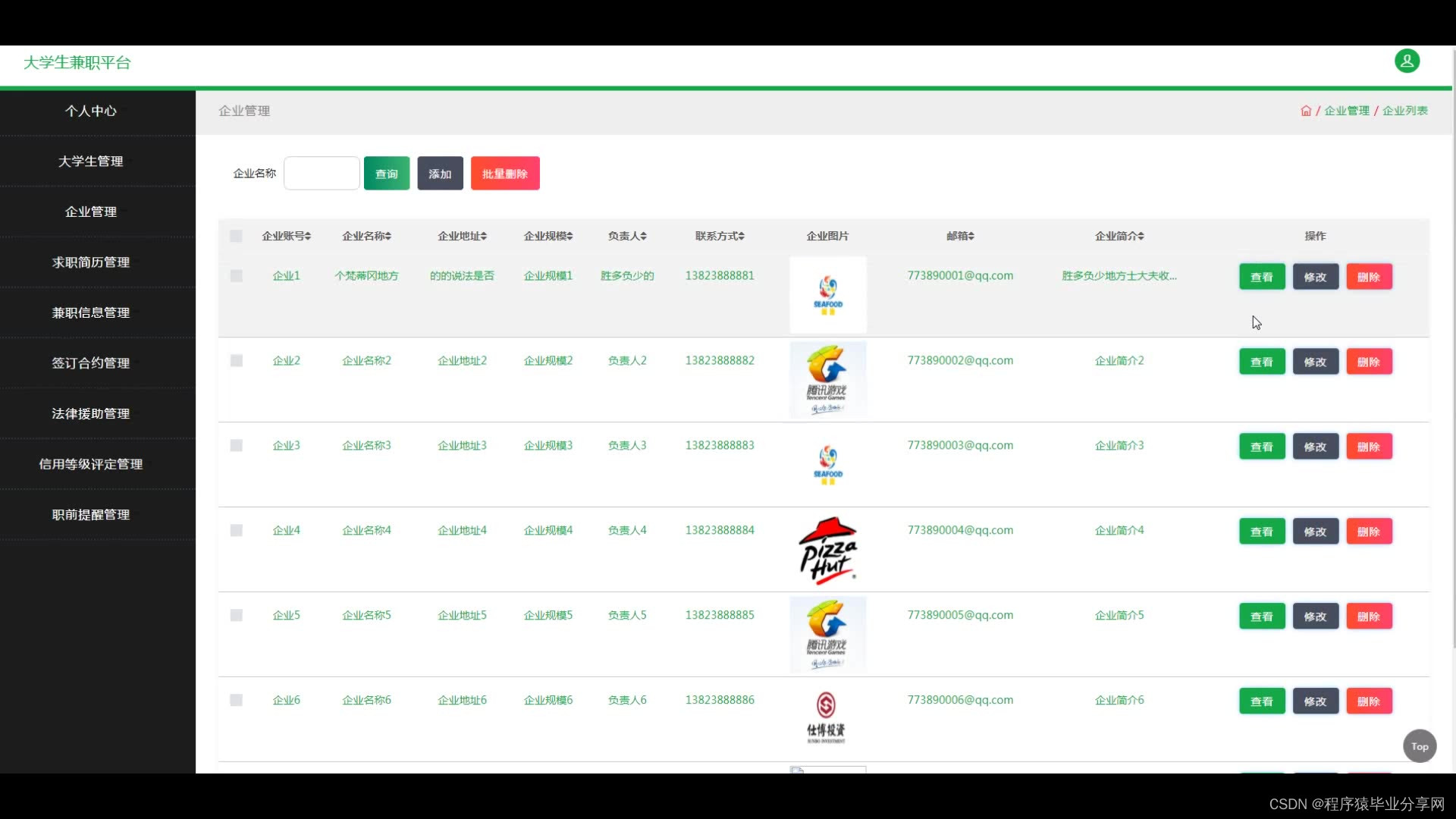Check the checkbox for row 企业2

236,361
